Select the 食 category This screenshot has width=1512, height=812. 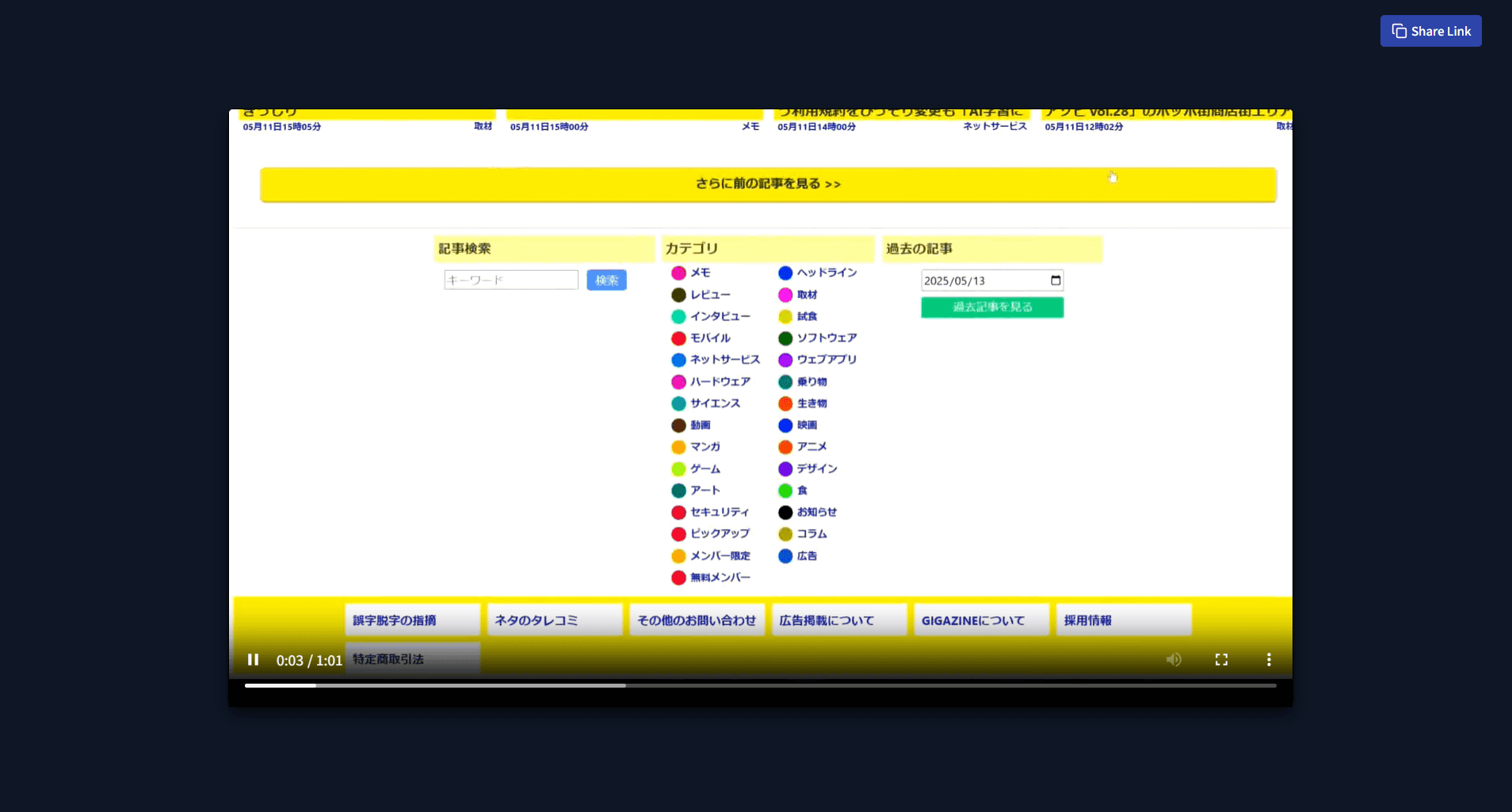(x=793, y=490)
